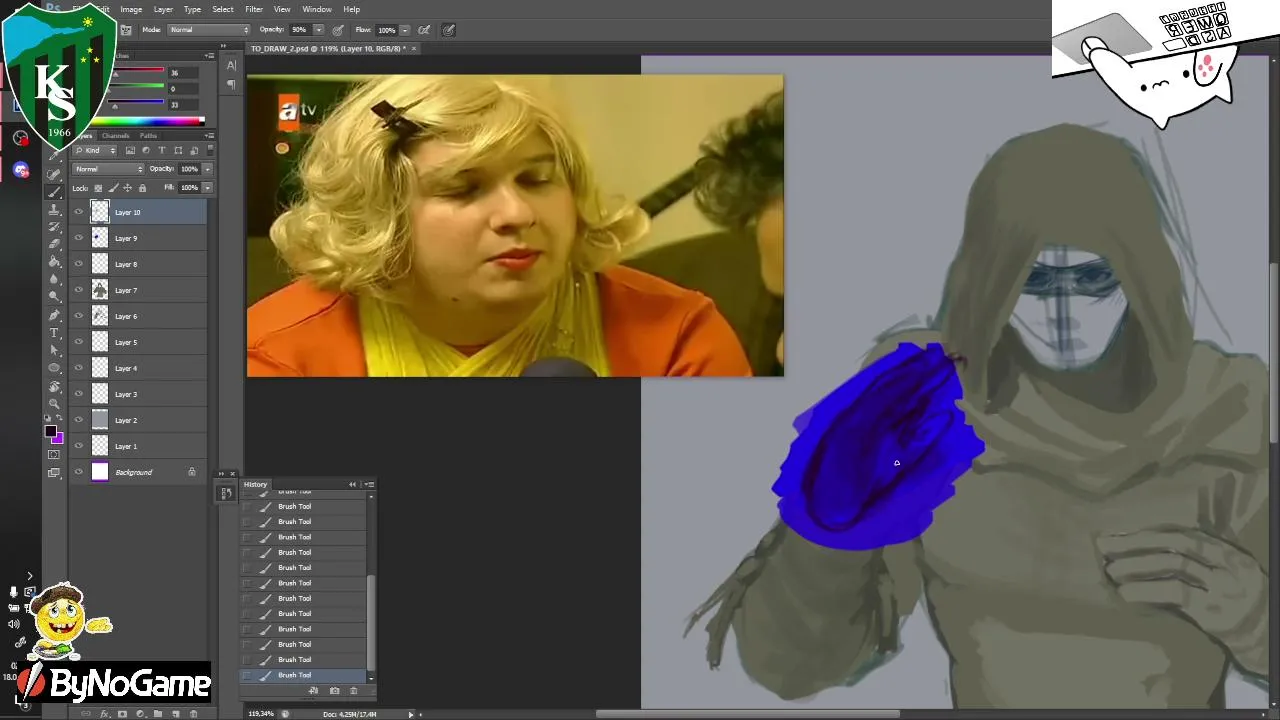Click the foreground color swatch
The image size is (1280, 720).
point(50,431)
